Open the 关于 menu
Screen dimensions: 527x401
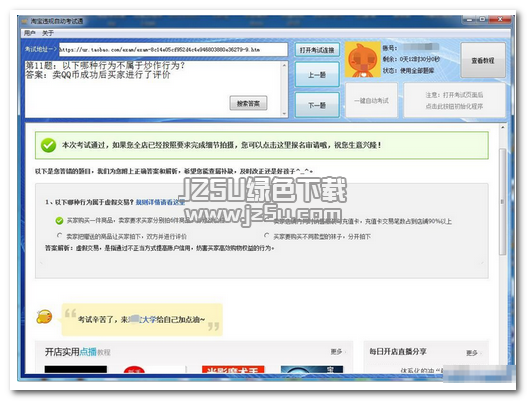click(x=48, y=33)
